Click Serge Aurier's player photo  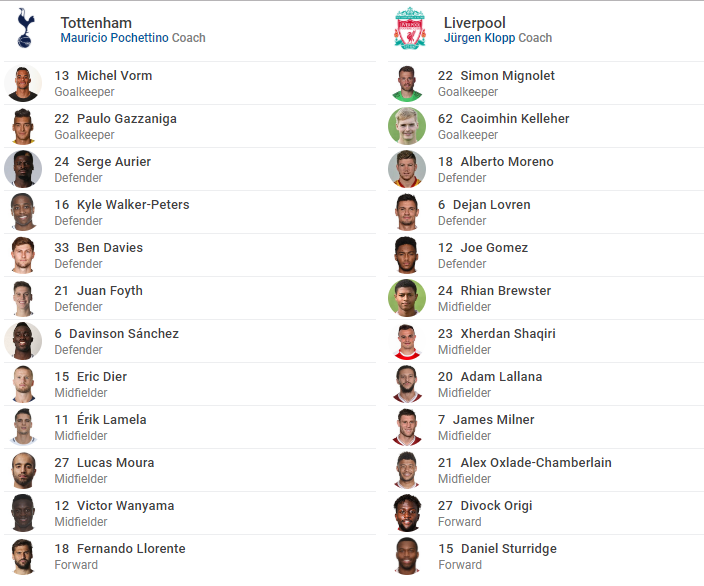coord(23,170)
